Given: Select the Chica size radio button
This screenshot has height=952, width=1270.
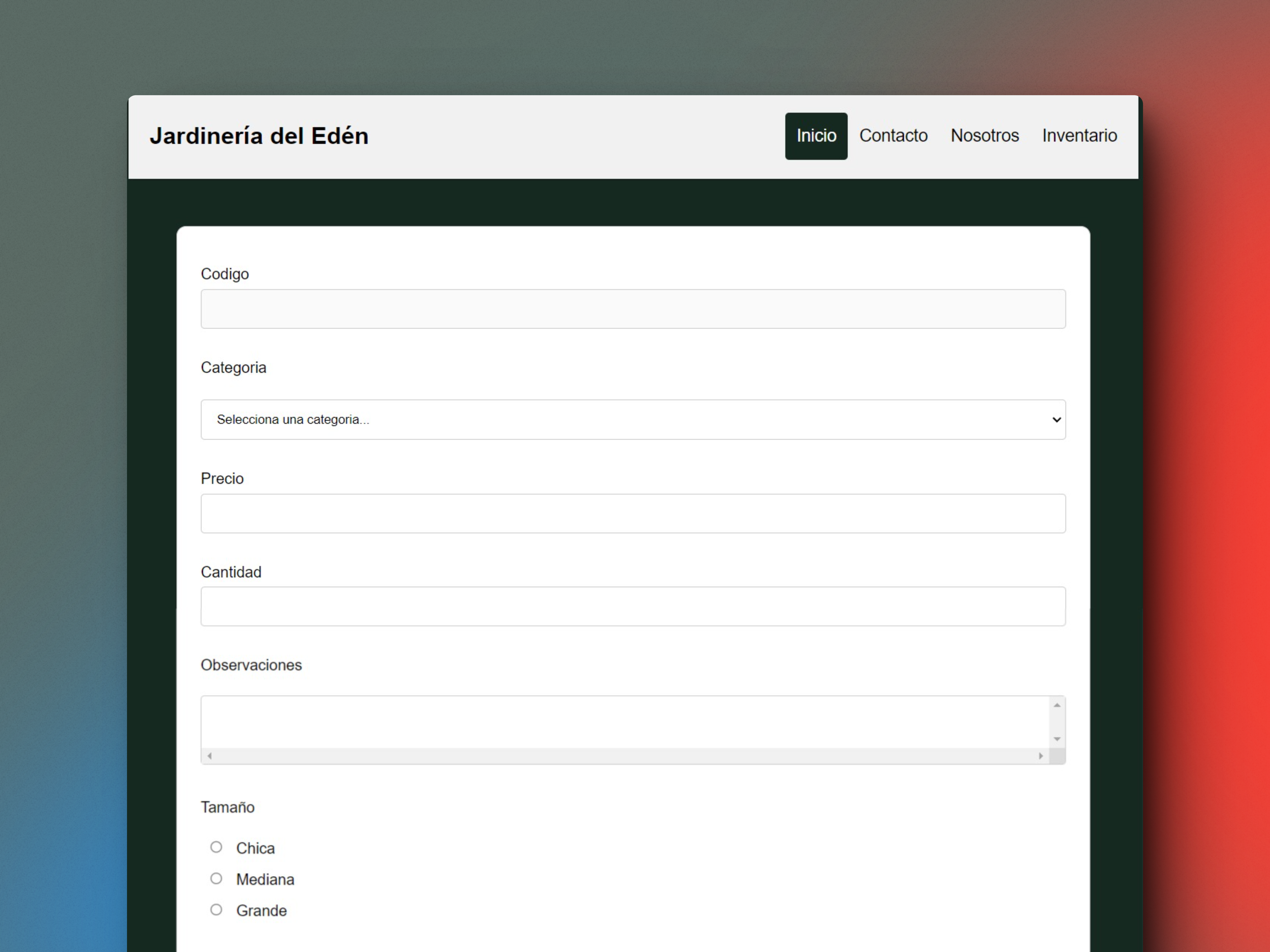Looking at the screenshot, I should [216, 847].
